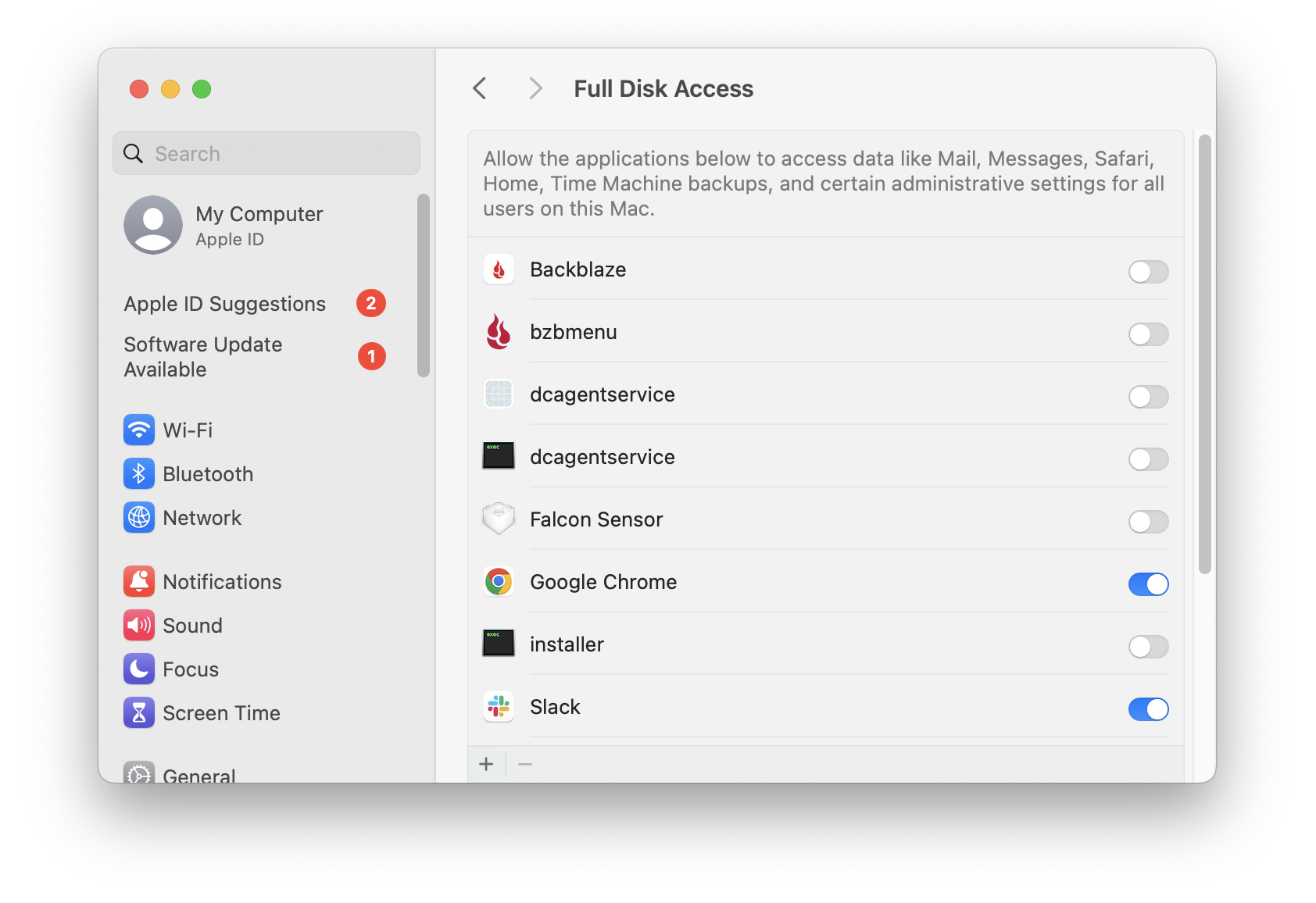Click the Notifications bell icon
The width and height of the screenshot is (1316, 903).
click(139, 581)
